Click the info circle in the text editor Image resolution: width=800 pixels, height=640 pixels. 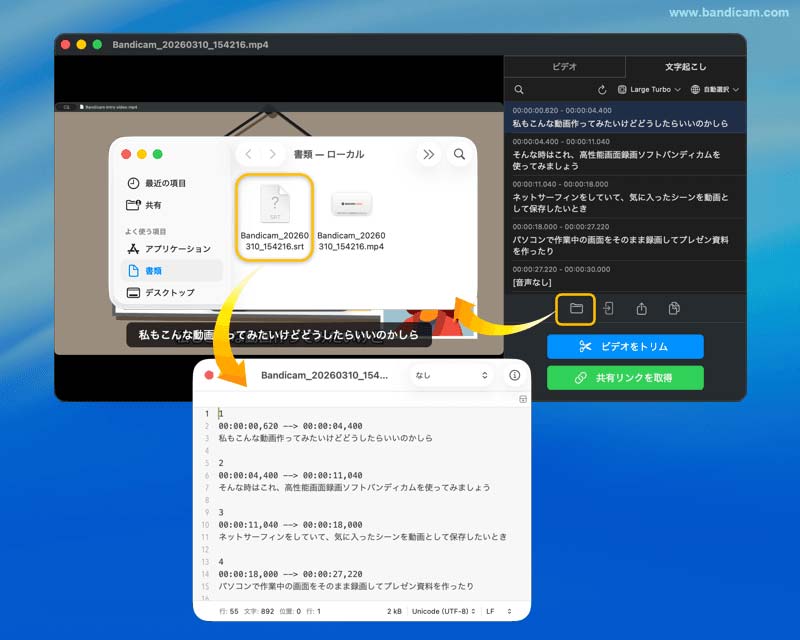[x=513, y=376]
